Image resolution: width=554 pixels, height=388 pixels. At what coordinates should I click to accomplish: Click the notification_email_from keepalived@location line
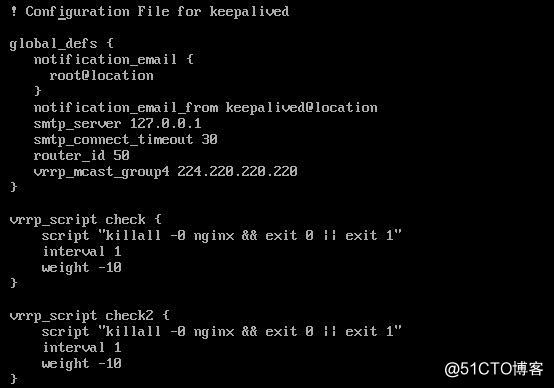(x=206, y=107)
